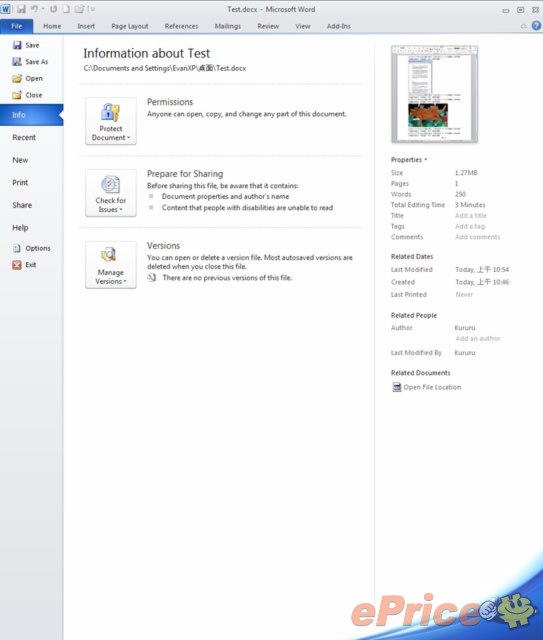
Task: Open the Manage Versions dropdown button
Action: coord(111,264)
